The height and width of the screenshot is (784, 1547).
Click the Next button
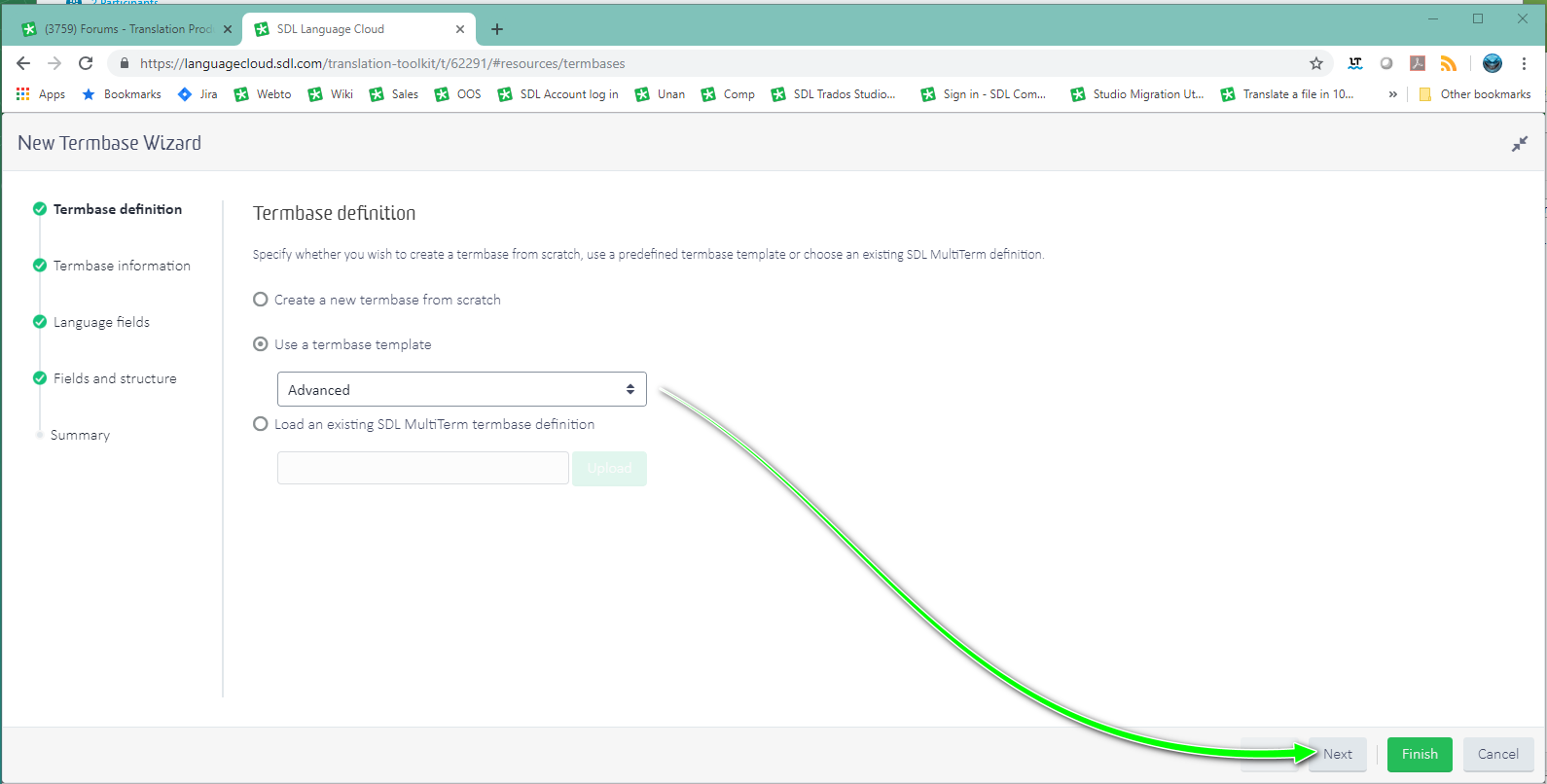1337,754
